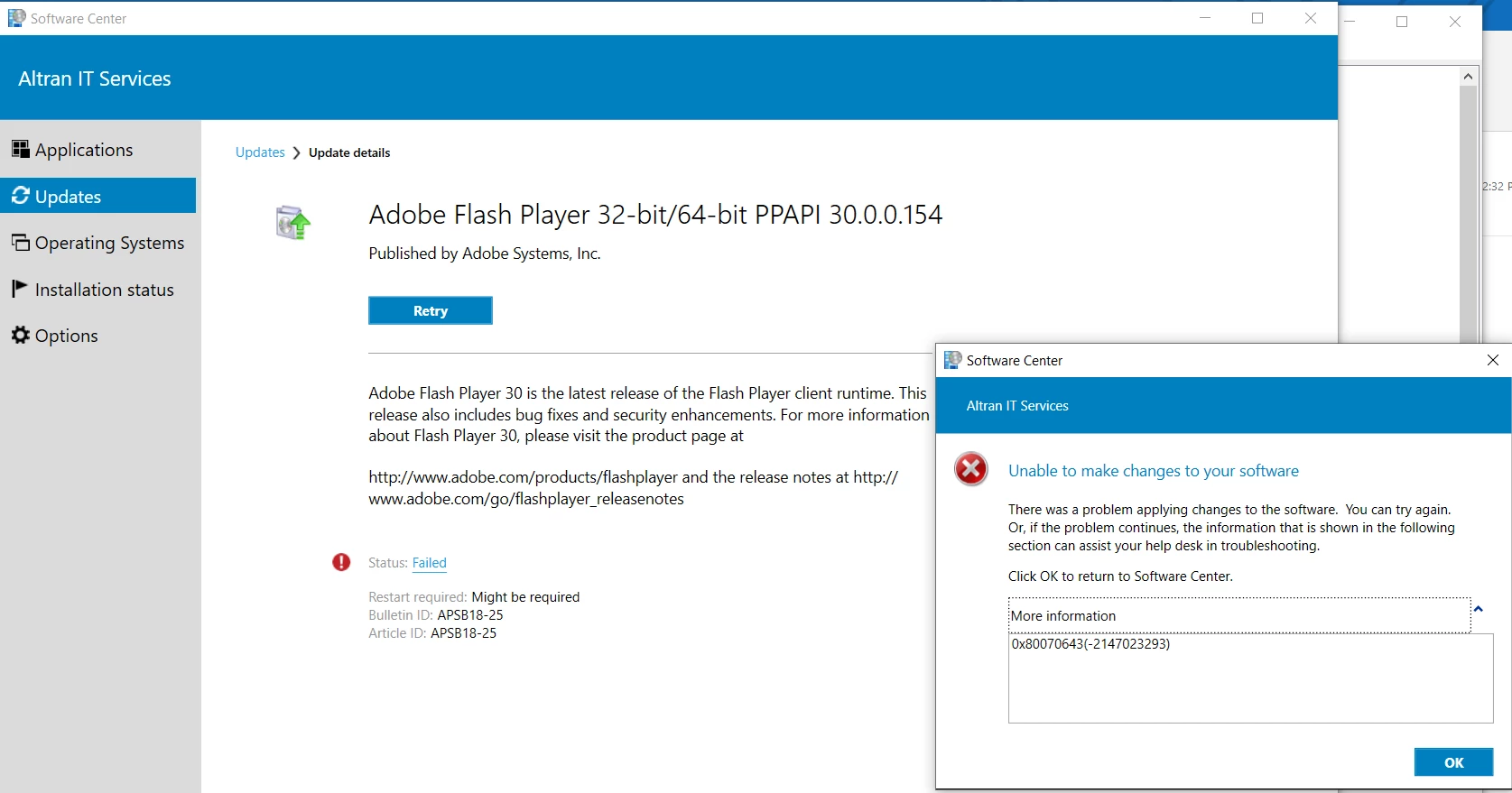The image size is (1512, 793).
Task: Maximize the main Software Center window
Action: (x=1257, y=18)
